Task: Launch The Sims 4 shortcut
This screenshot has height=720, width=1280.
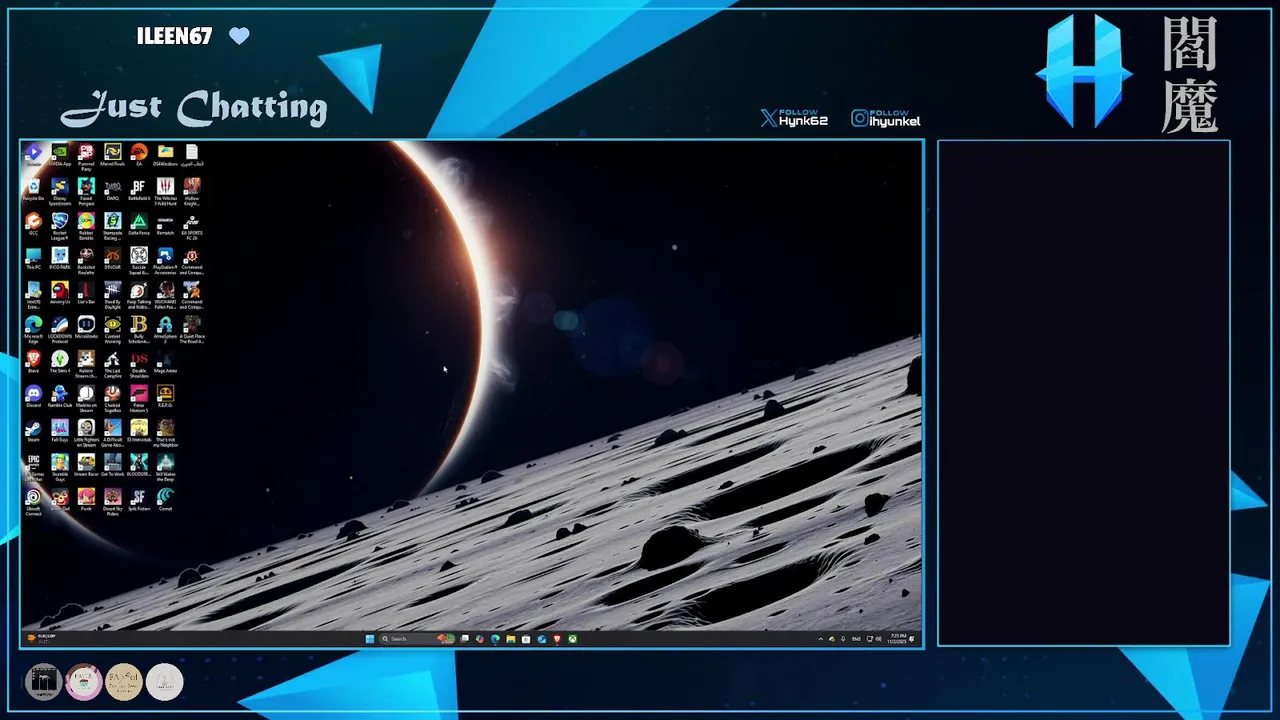Action: (60, 363)
